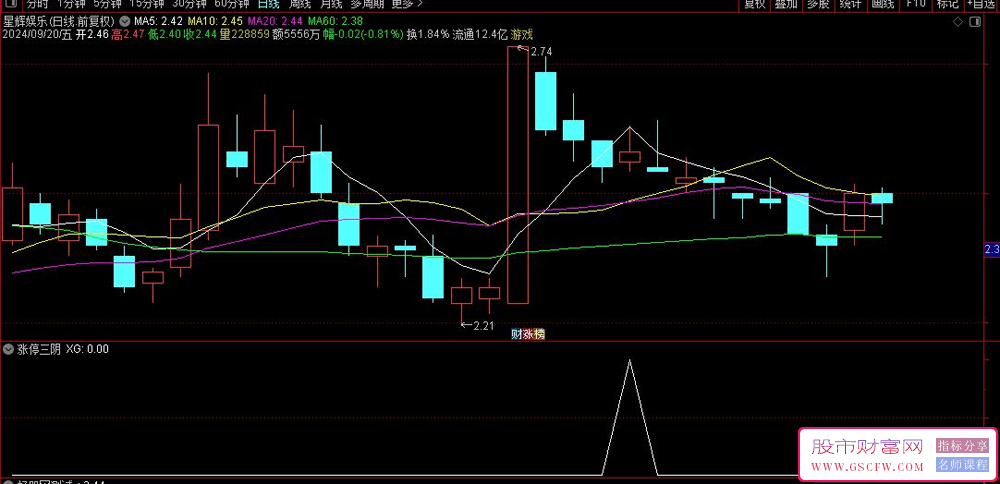The image size is (1000, 484).
Task: Switch to 分时 chart tab
Action: tap(36, 4)
